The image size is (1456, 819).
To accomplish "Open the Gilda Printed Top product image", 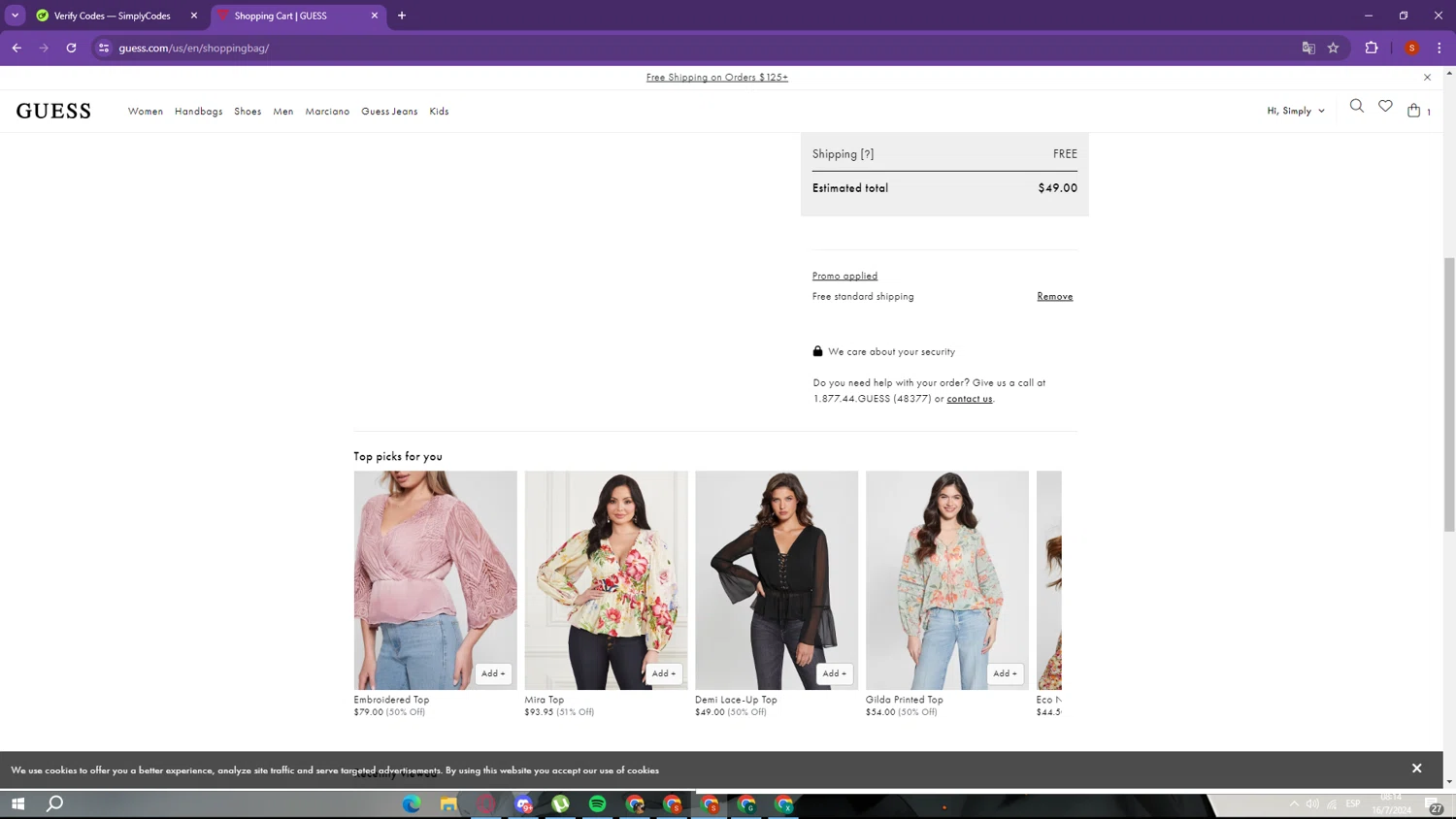I will 947,580.
